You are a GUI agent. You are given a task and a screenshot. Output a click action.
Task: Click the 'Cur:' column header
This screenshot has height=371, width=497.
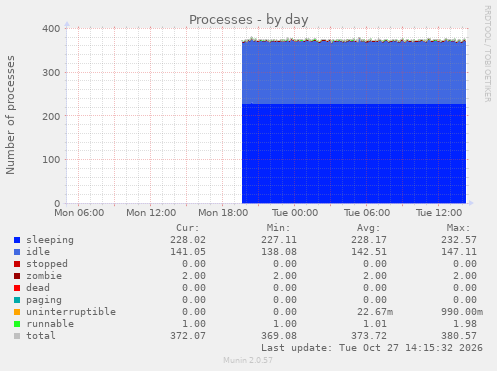pyautogui.click(x=188, y=228)
